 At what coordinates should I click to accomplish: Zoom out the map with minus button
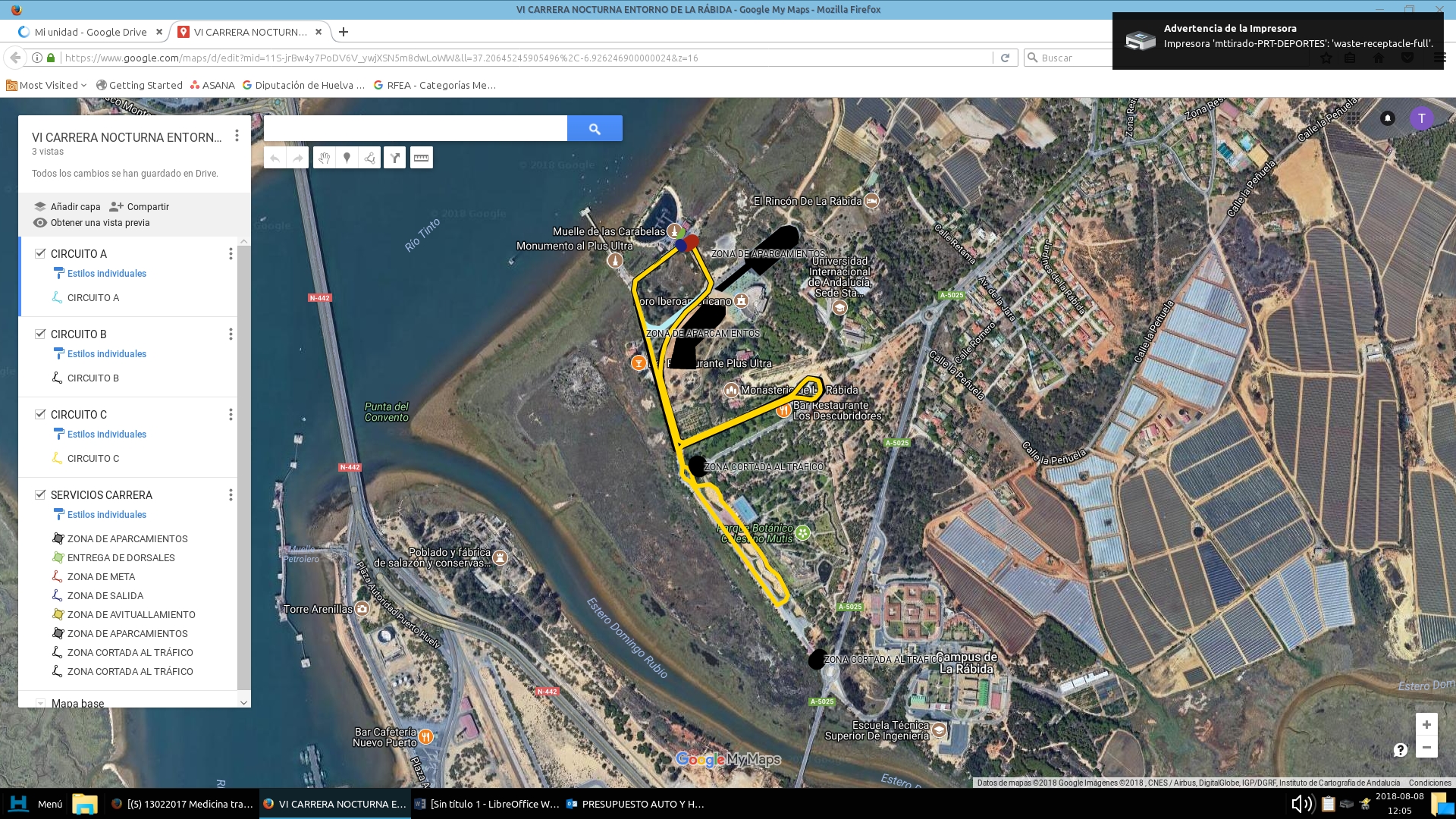[x=1426, y=747]
